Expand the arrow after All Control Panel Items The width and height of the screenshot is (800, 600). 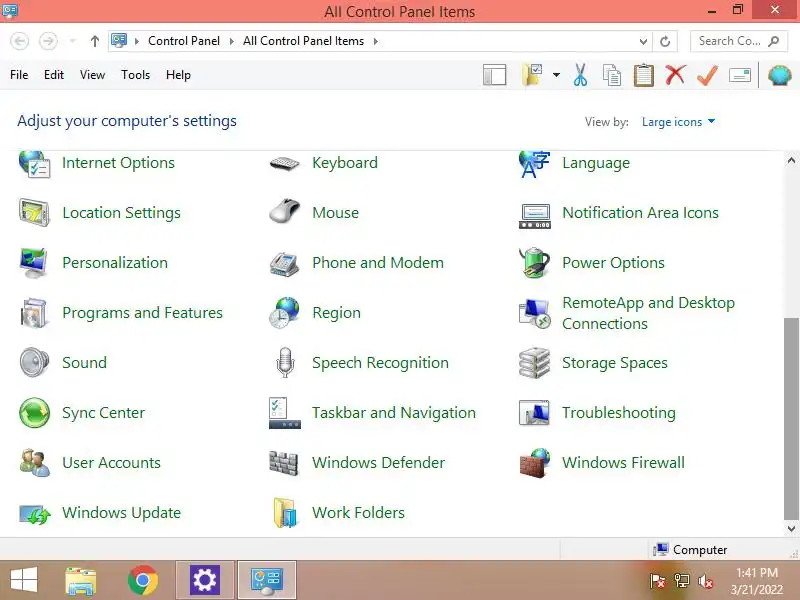click(376, 41)
